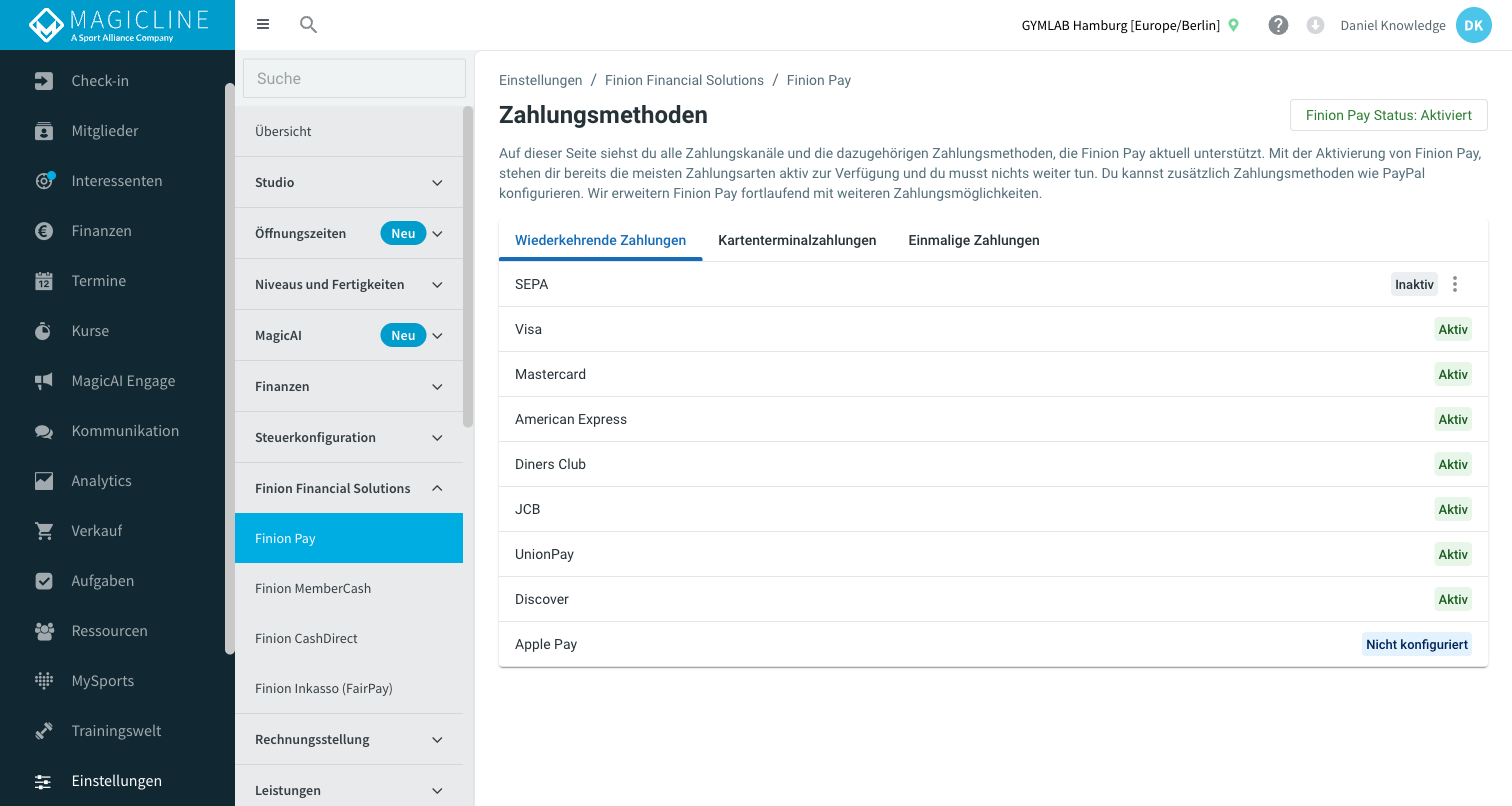Screen dimensions: 1512x806
Task: Click the download arrow icon
Action: (1315, 25)
